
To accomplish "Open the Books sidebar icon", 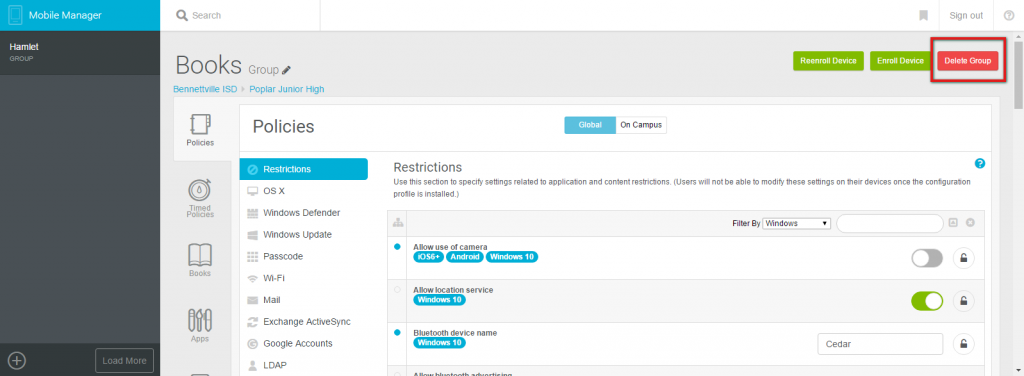I will (200, 255).
